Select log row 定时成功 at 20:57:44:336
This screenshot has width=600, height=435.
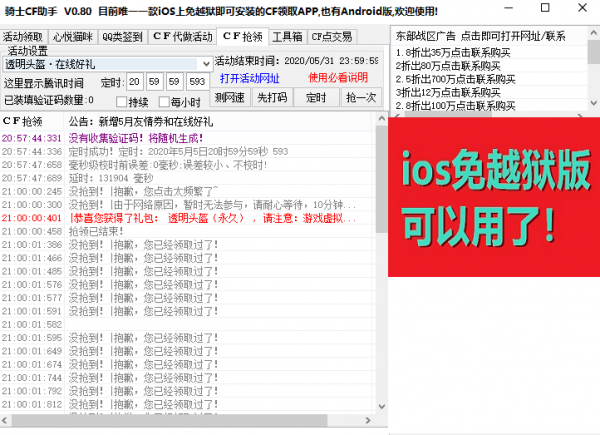click(x=188, y=152)
